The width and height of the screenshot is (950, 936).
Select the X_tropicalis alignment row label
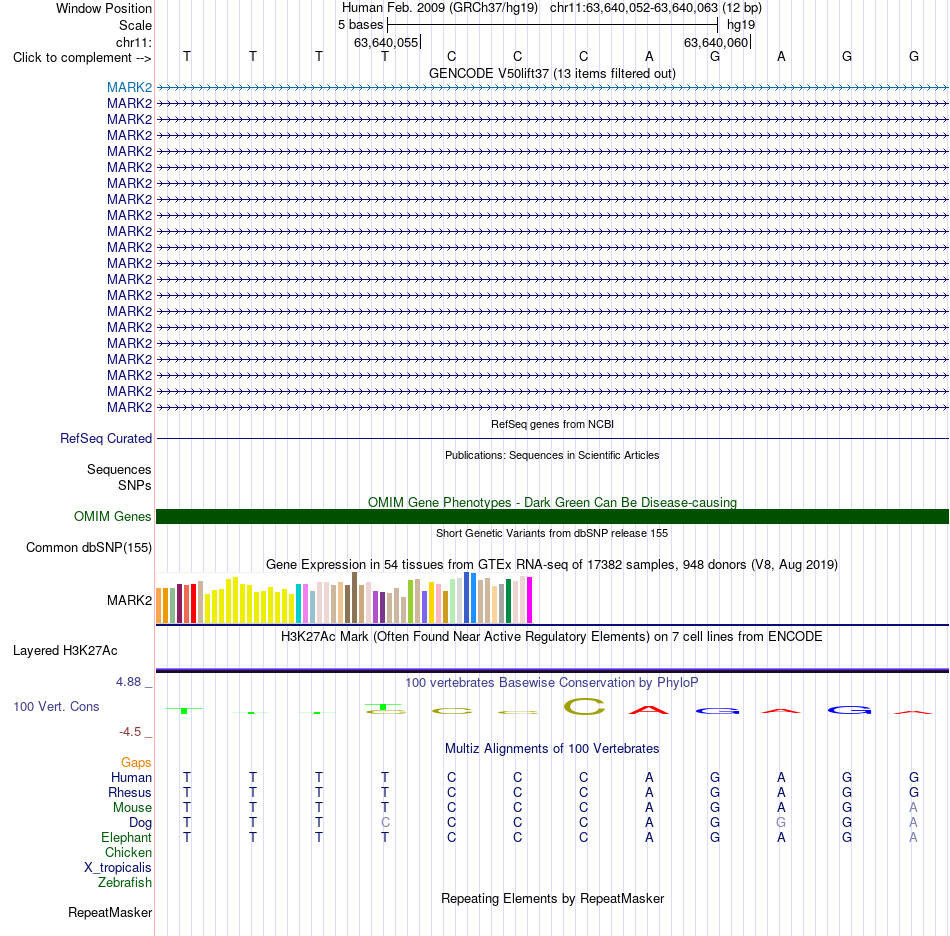[x=118, y=868]
